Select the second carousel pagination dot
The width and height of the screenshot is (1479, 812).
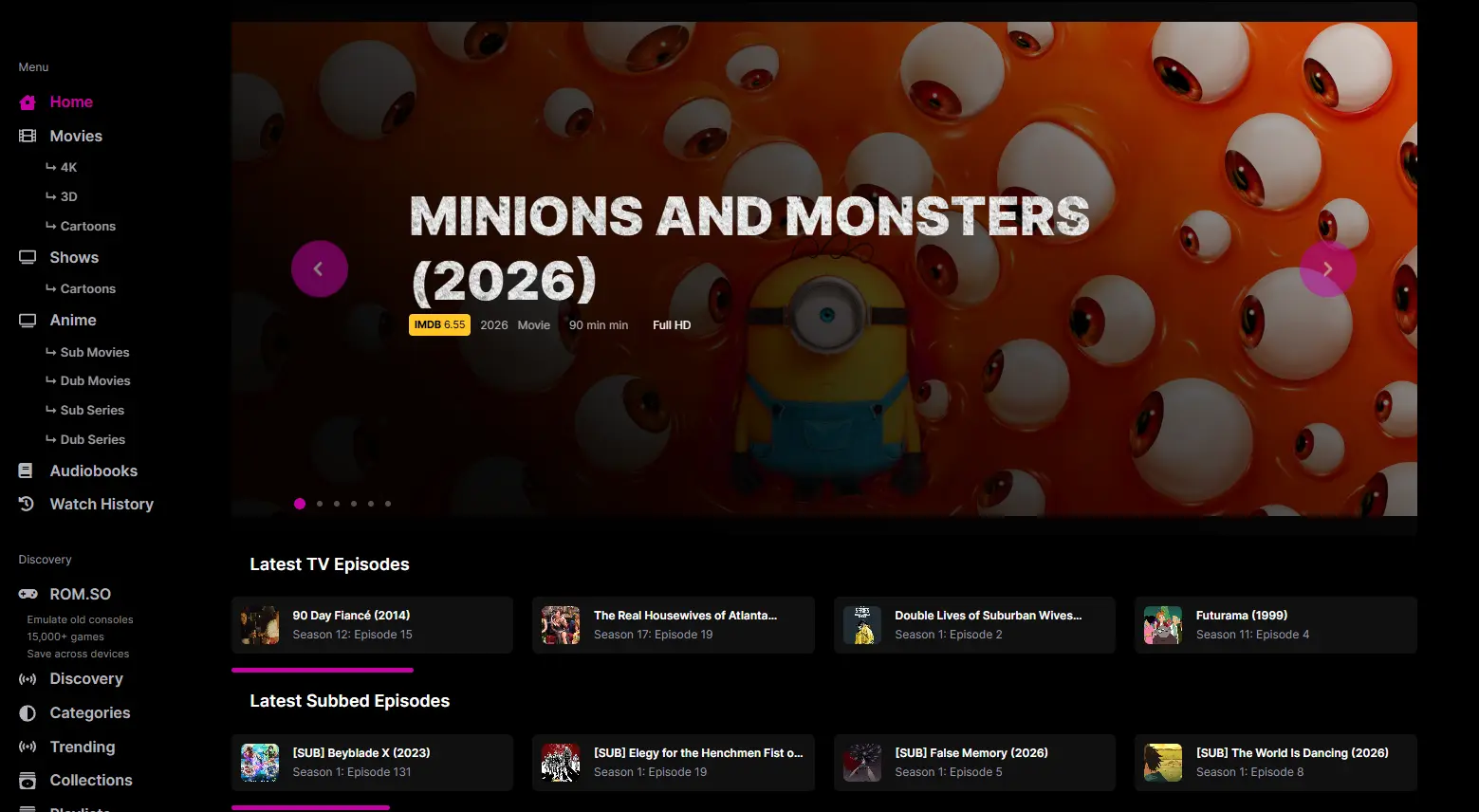[x=320, y=504]
